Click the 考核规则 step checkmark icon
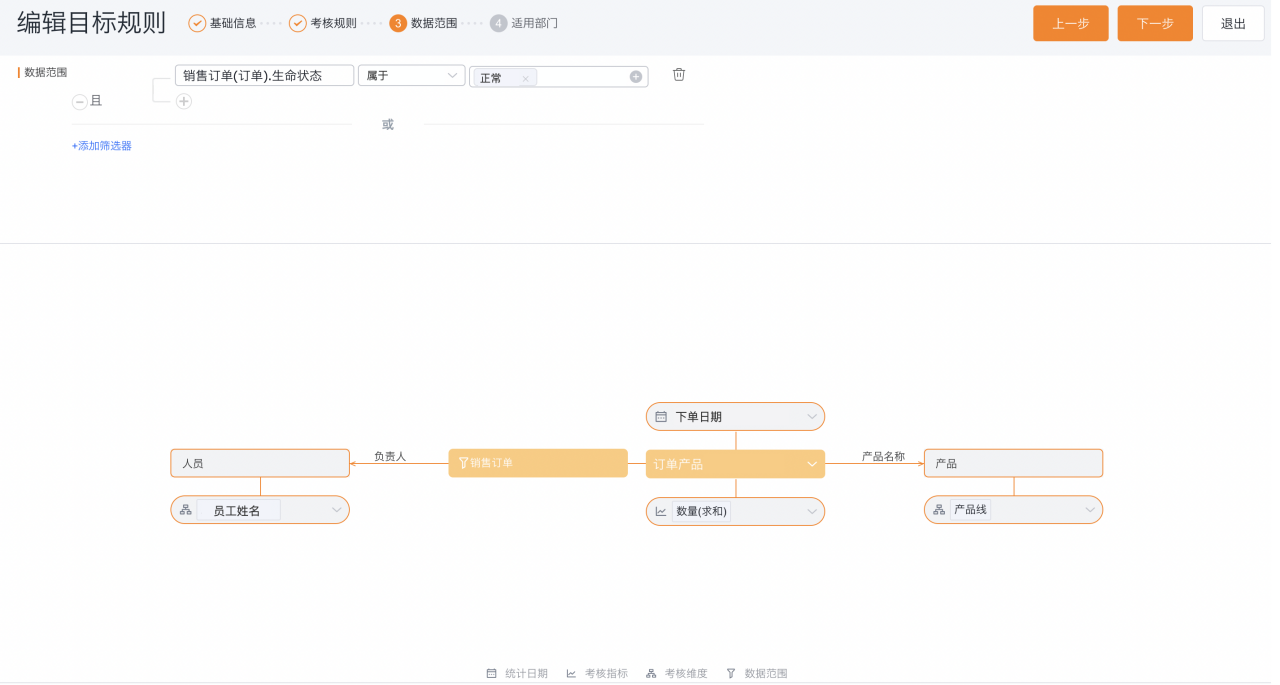The width and height of the screenshot is (1280, 685). coord(298,23)
